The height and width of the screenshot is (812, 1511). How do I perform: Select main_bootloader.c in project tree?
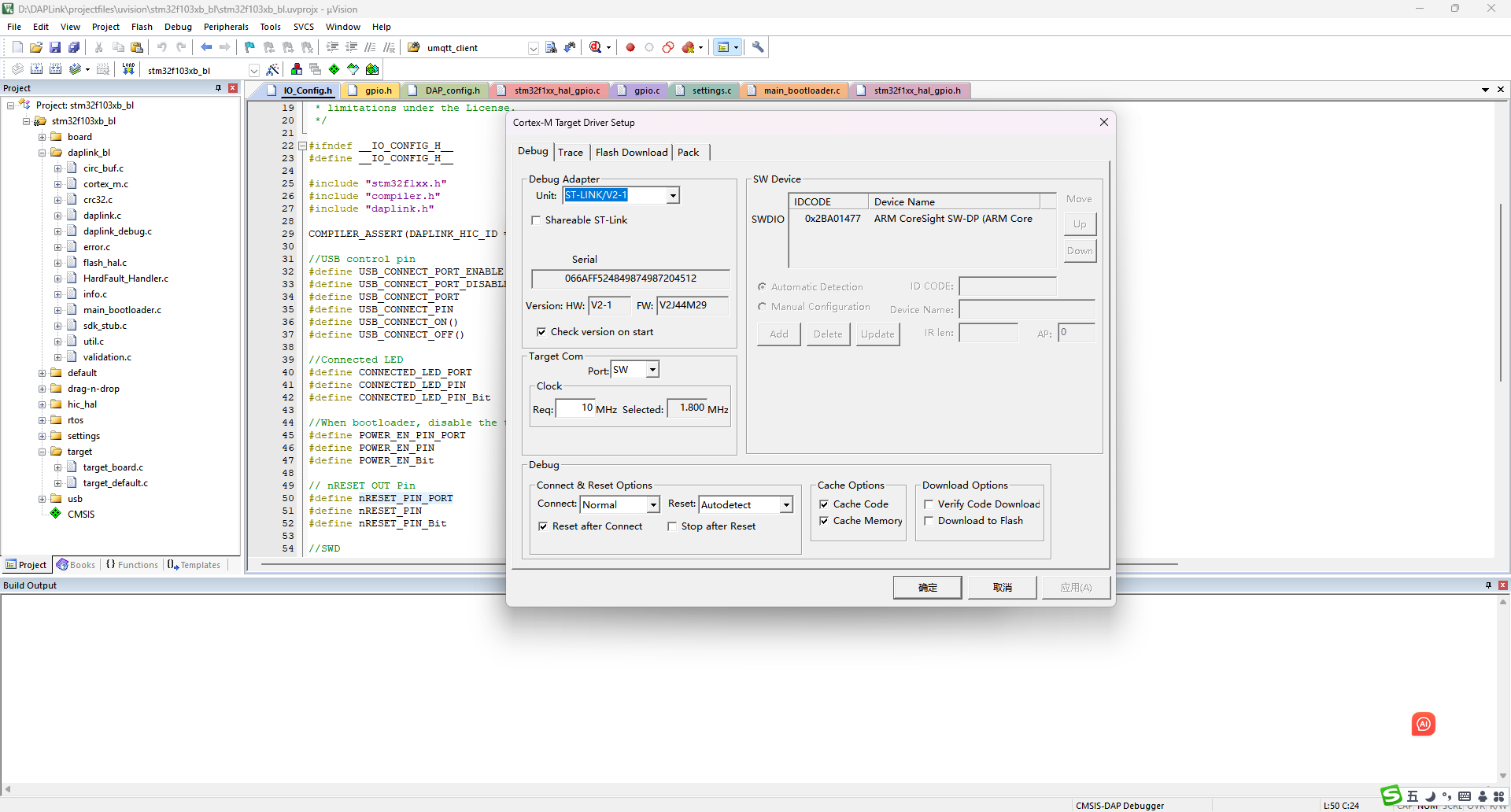point(122,310)
